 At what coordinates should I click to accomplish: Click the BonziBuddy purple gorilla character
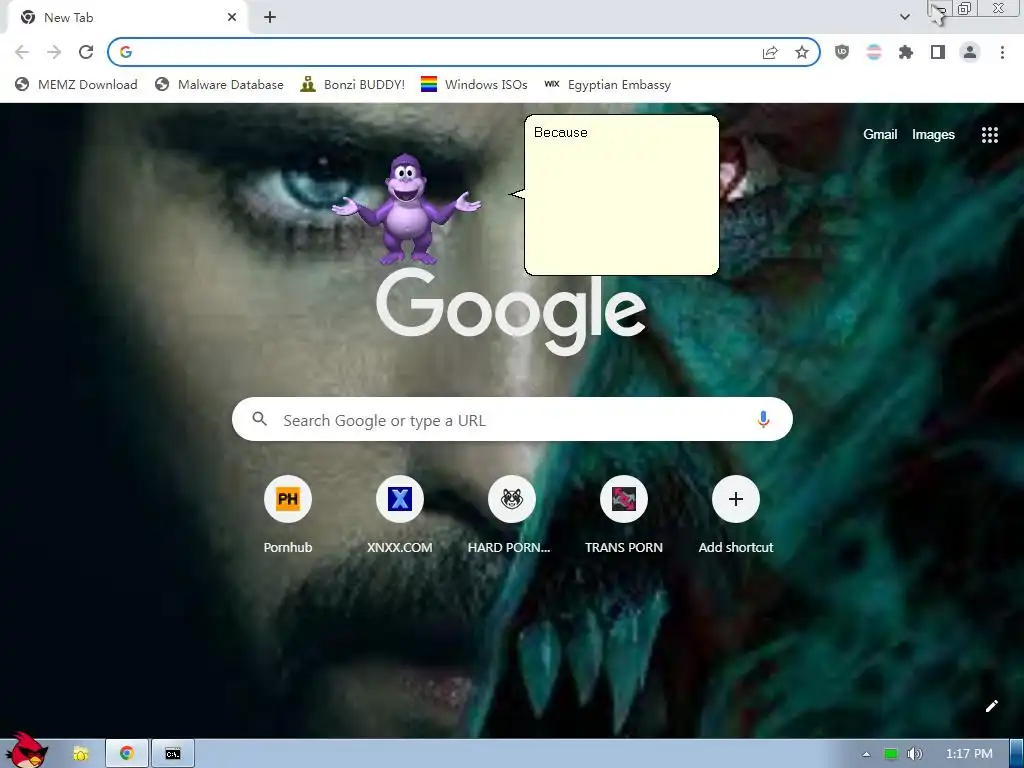(x=406, y=209)
